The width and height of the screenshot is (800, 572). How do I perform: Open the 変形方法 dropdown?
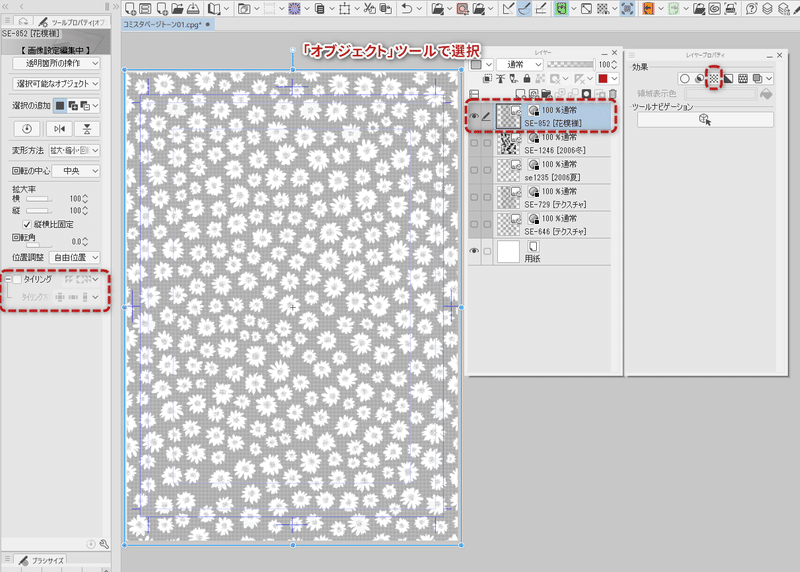pos(74,151)
